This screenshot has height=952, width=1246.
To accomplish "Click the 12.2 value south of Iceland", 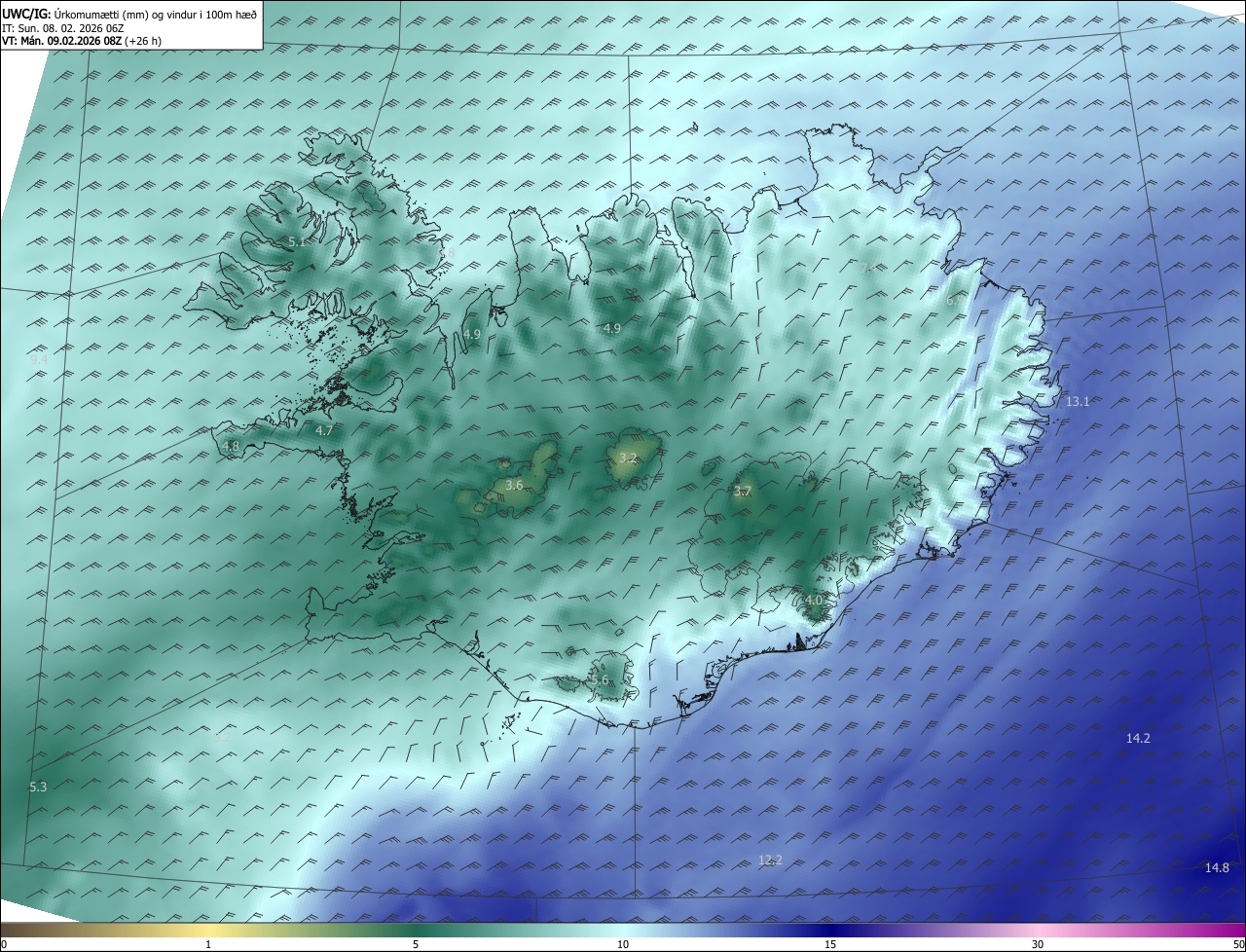I will tap(770, 860).
